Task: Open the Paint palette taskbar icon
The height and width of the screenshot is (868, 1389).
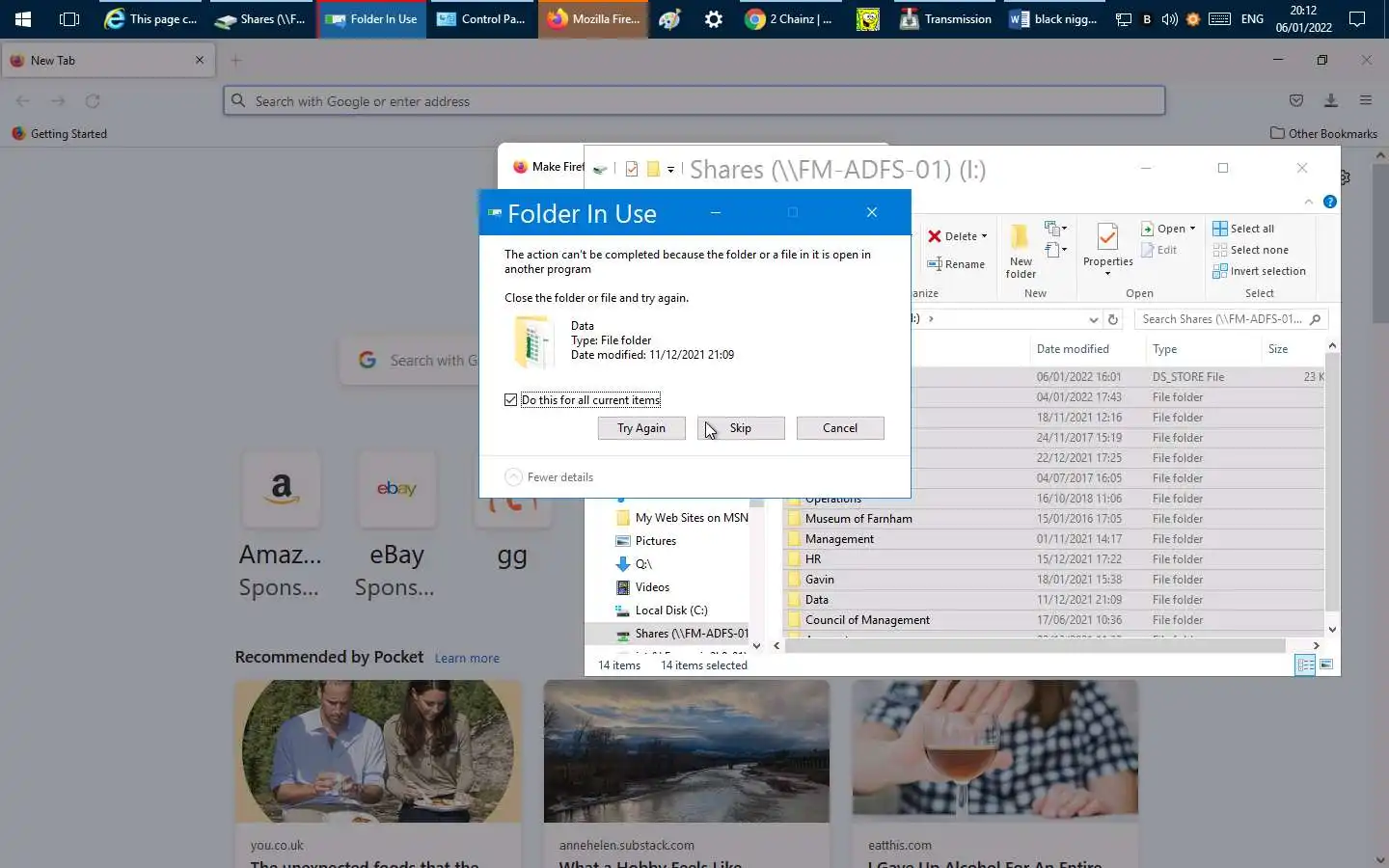Action: [669, 18]
